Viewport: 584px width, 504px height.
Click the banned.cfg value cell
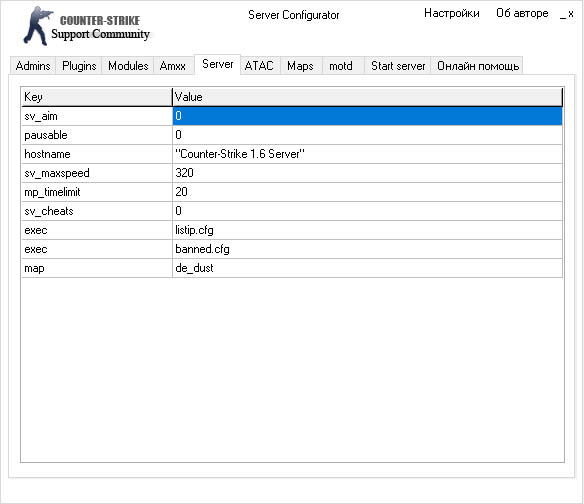pos(368,249)
